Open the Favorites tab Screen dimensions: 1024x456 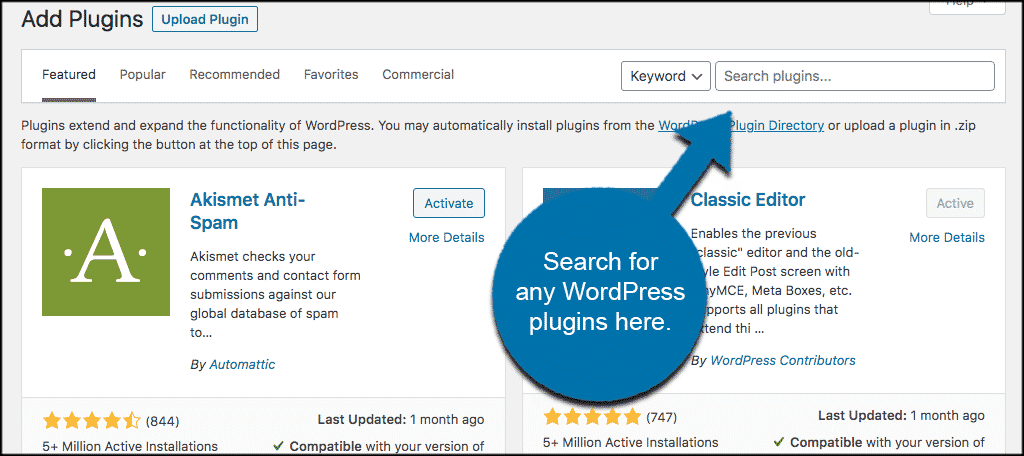click(331, 74)
